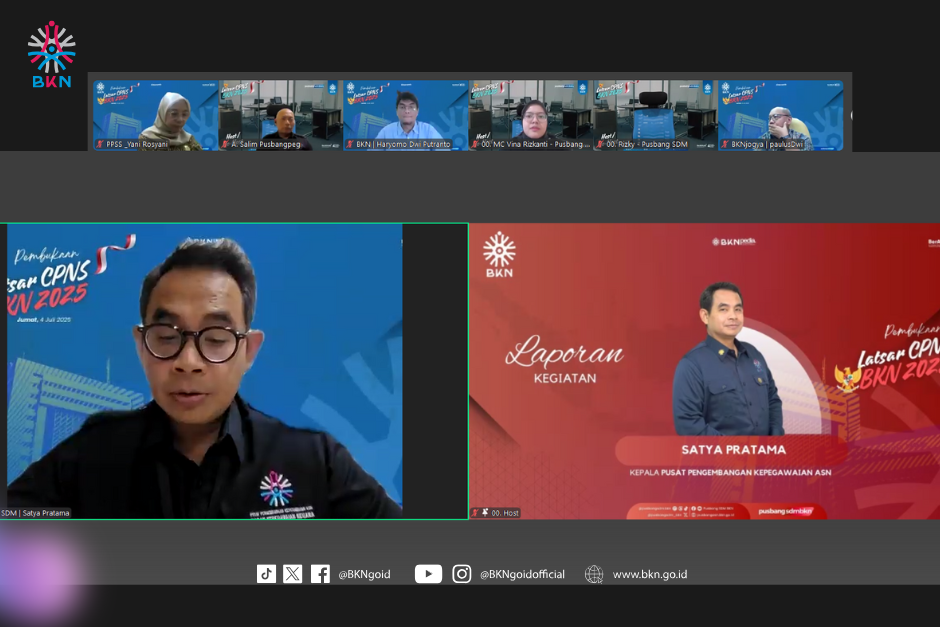The width and height of the screenshot is (940, 627).
Task: Select BKN | Haryomo Dwi Putranto thumbnail
Action: (x=405, y=115)
